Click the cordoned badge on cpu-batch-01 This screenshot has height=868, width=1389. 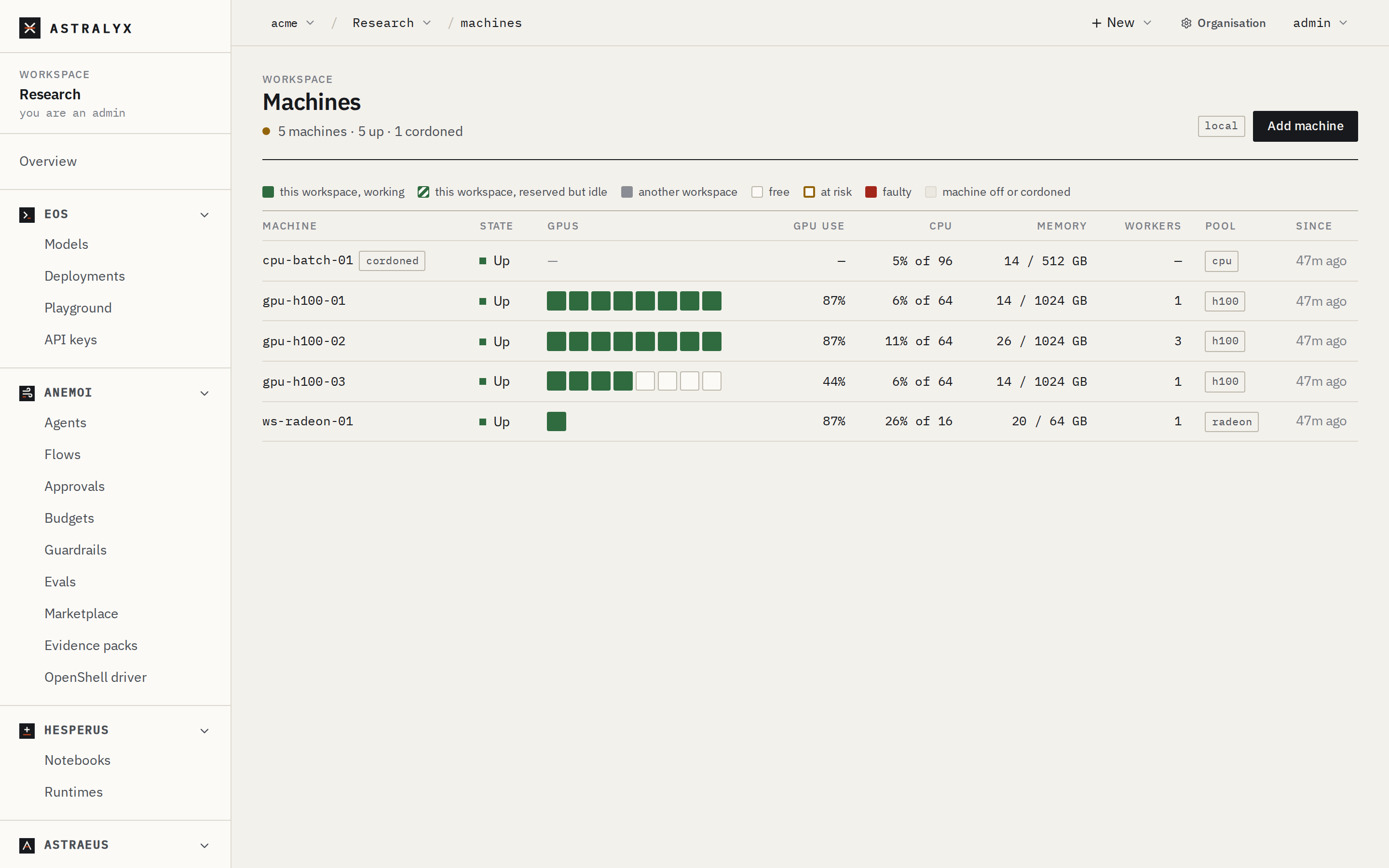(393, 261)
